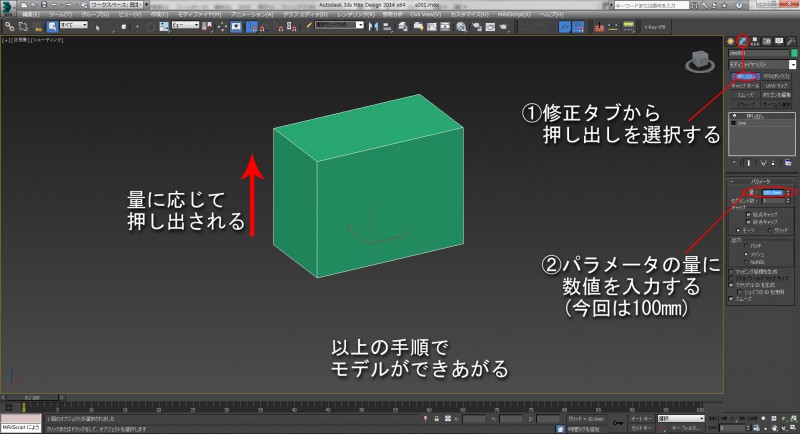
Task: Click the extrude Amount input field
Action: click(773, 191)
